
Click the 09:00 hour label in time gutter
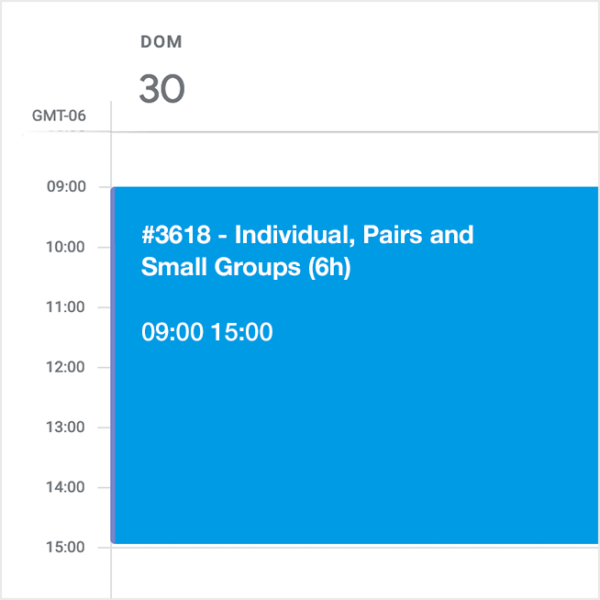click(65, 186)
